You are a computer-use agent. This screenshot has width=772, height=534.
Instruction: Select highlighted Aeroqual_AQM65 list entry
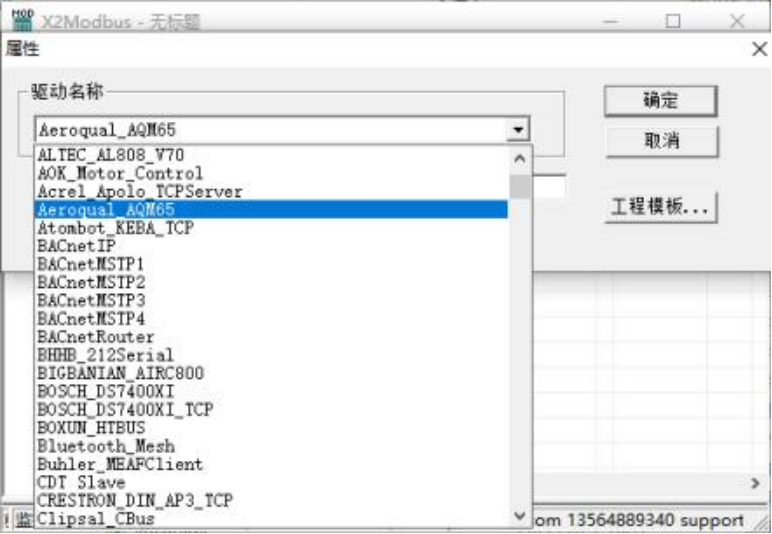click(x=272, y=210)
